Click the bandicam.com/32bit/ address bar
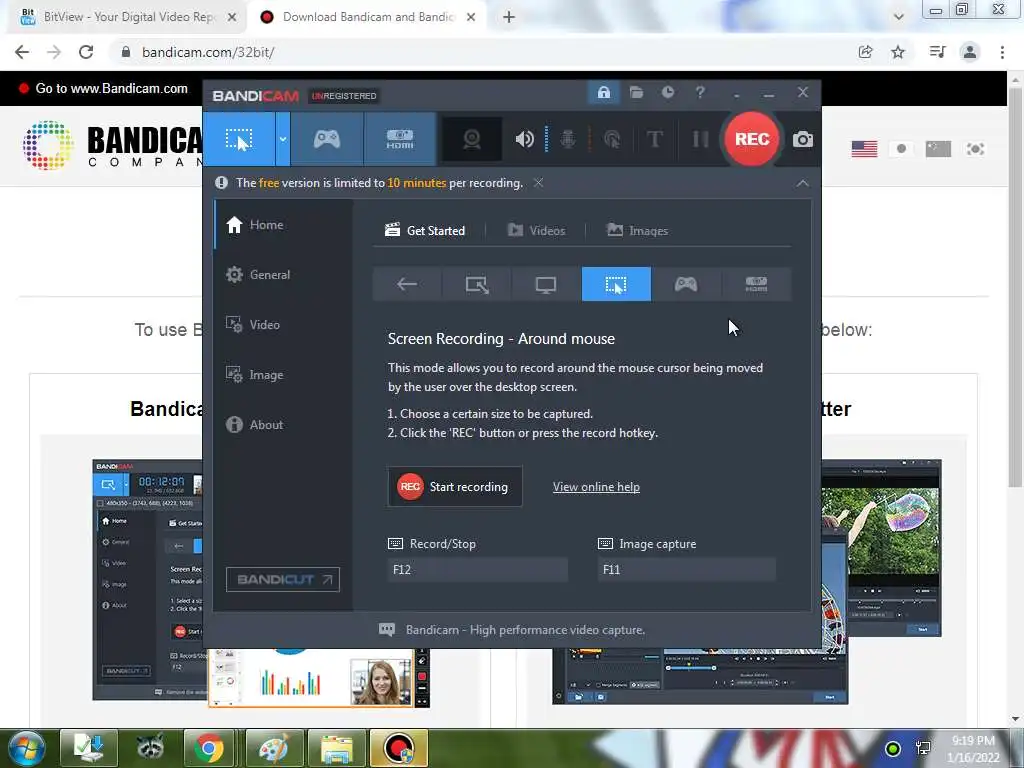The width and height of the screenshot is (1024, 768). [x=483, y=52]
